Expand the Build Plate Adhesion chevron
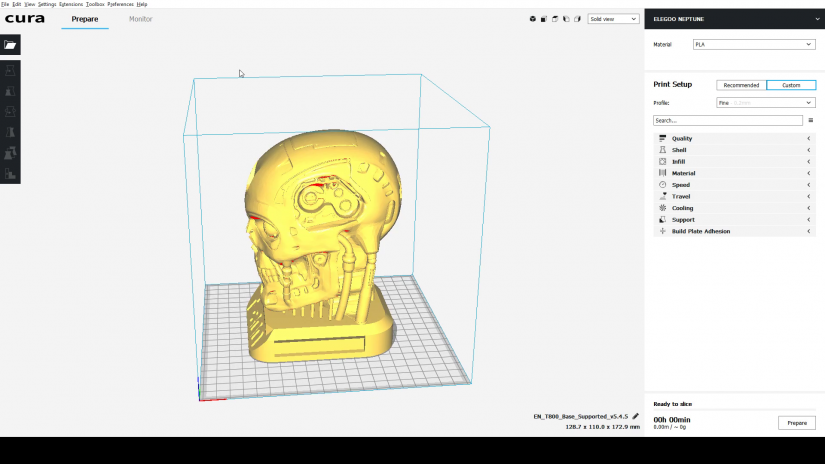This screenshot has width=825, height=464. click(809, 231)
